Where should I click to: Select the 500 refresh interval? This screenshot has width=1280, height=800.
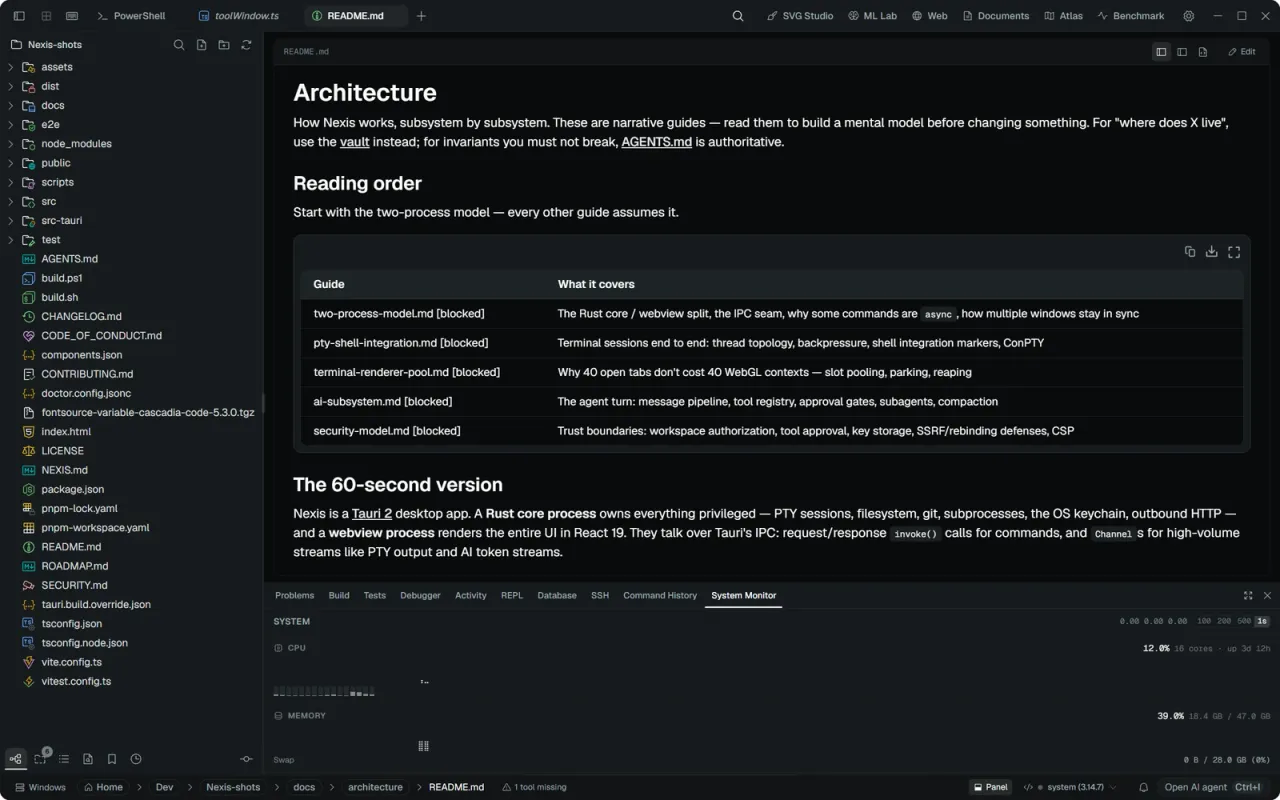pos(1244,621)
